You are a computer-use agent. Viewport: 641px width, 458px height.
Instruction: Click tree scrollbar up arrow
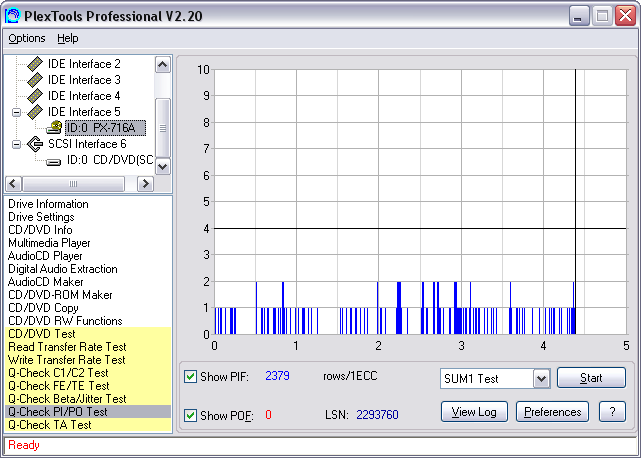[163, 65]
